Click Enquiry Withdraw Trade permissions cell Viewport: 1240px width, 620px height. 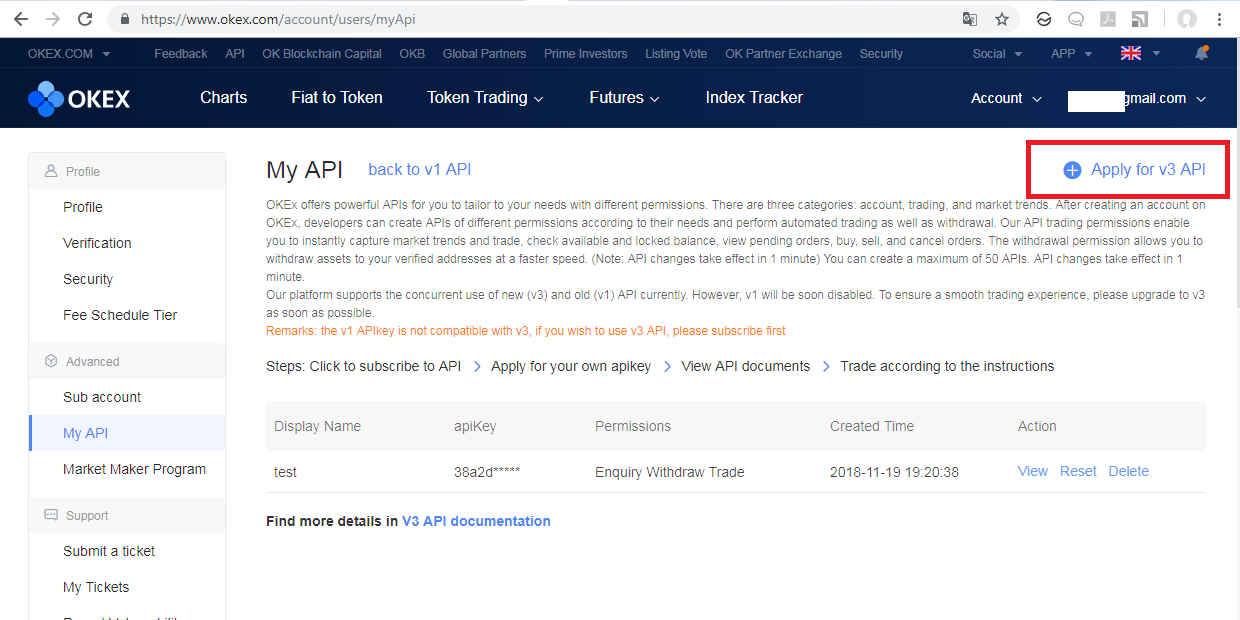[x=669, y=472]
